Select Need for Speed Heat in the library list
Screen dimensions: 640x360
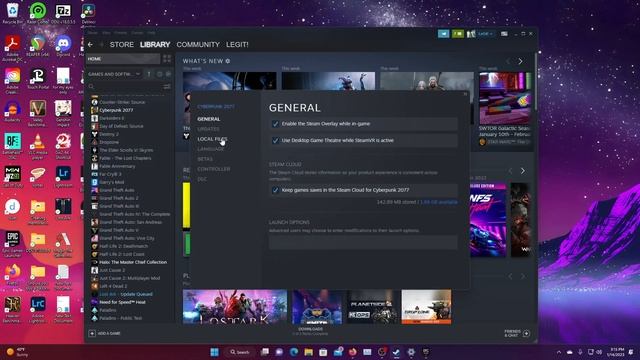(122, 302)
